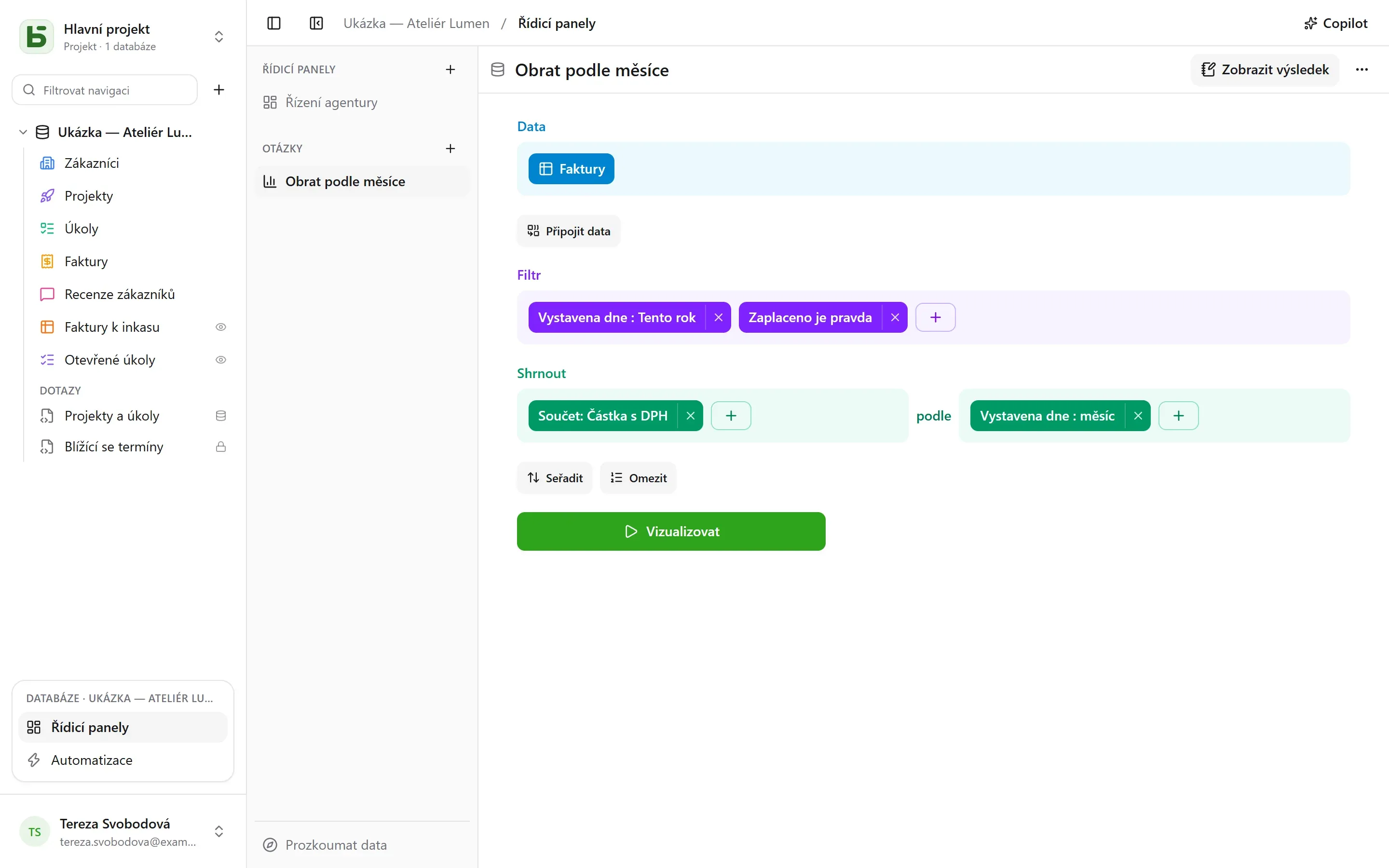Image resolution: width=1389 pixels, height=868 pixels.
Task: Focus the Filtrovat navigaci field
Action: point(105,90)
